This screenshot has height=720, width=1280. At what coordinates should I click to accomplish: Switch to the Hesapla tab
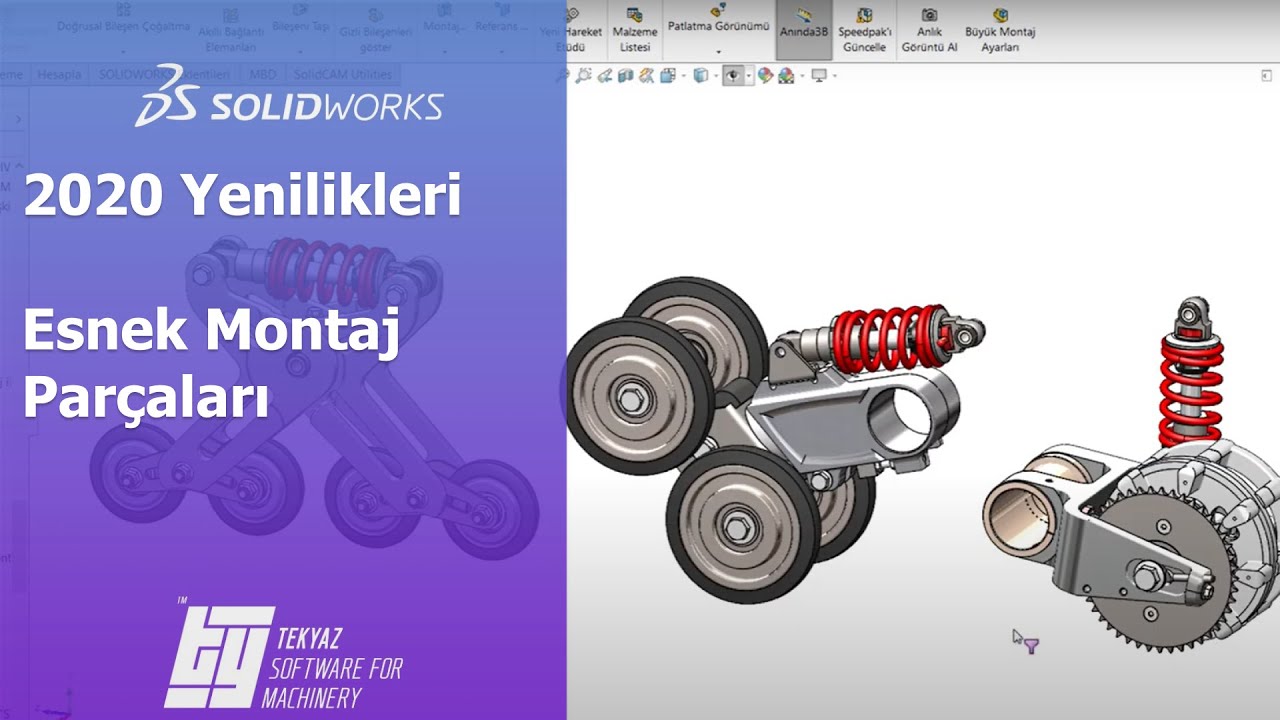59,74
